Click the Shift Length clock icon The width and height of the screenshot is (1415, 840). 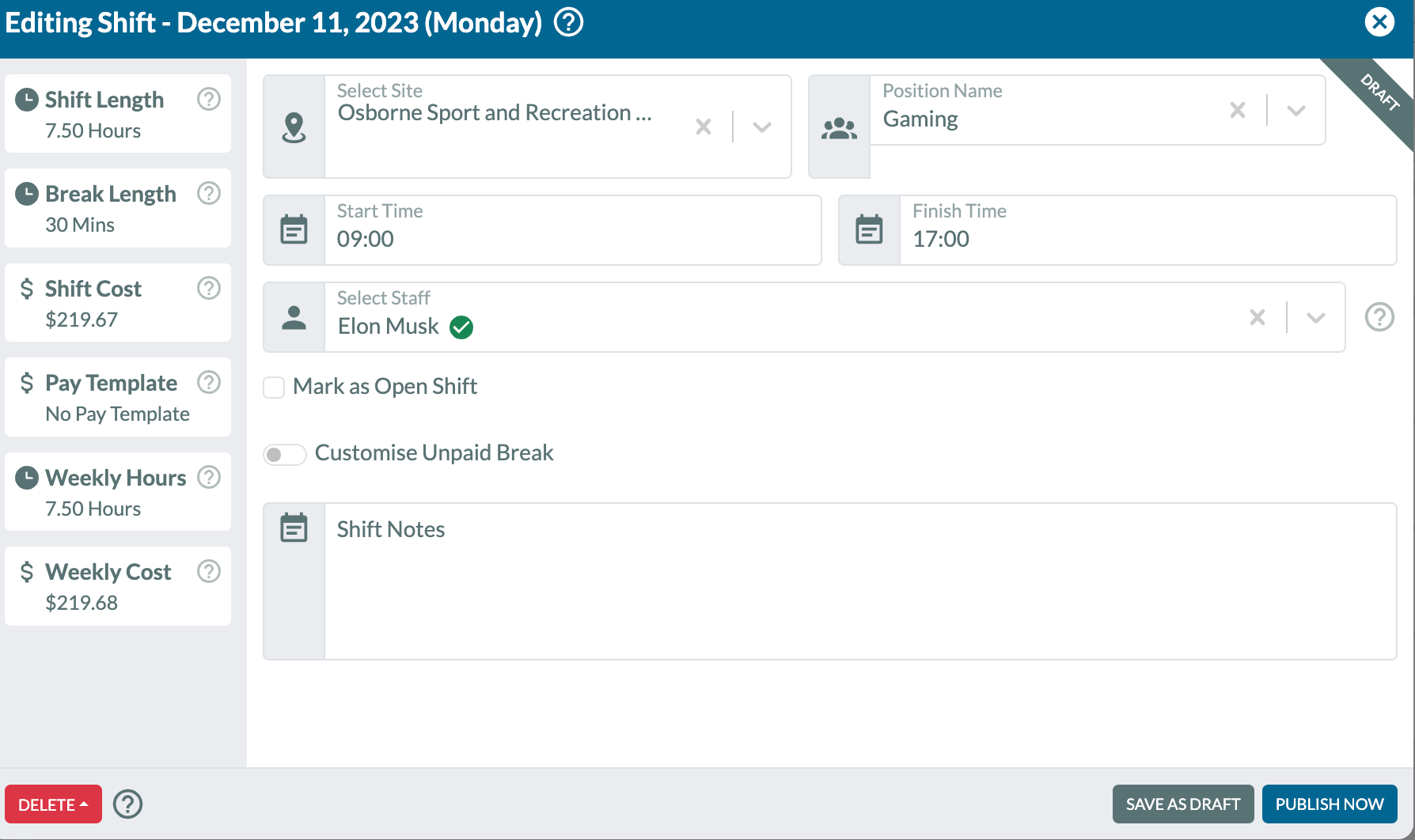tap(27, 100)
